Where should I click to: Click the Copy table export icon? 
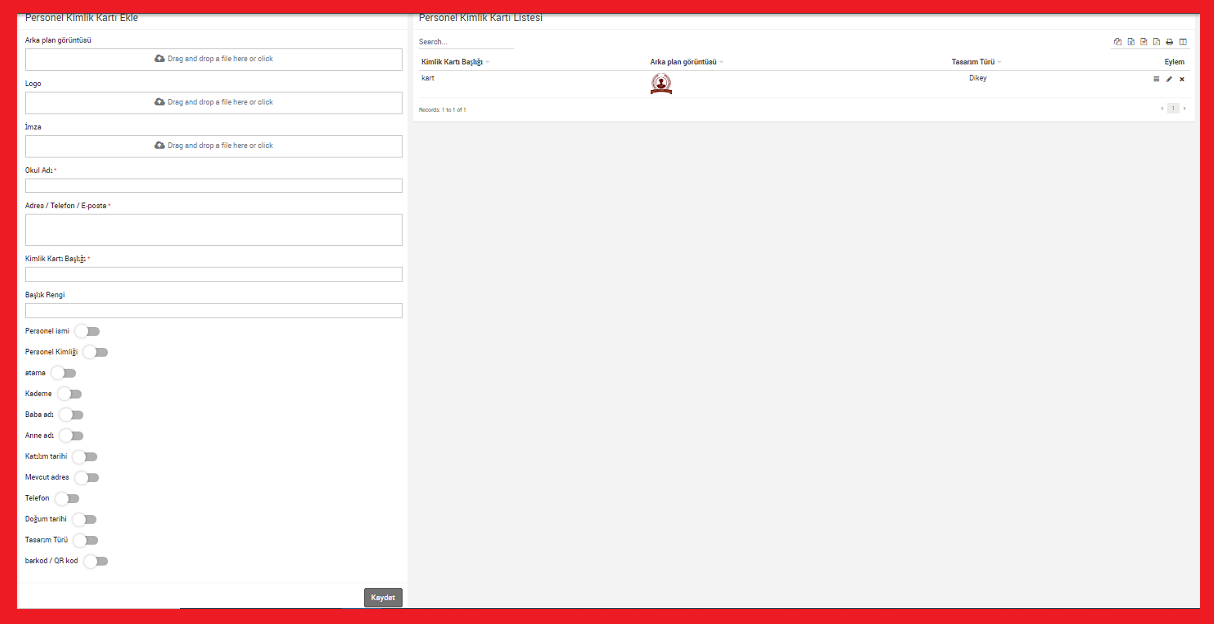(1117, 42)
